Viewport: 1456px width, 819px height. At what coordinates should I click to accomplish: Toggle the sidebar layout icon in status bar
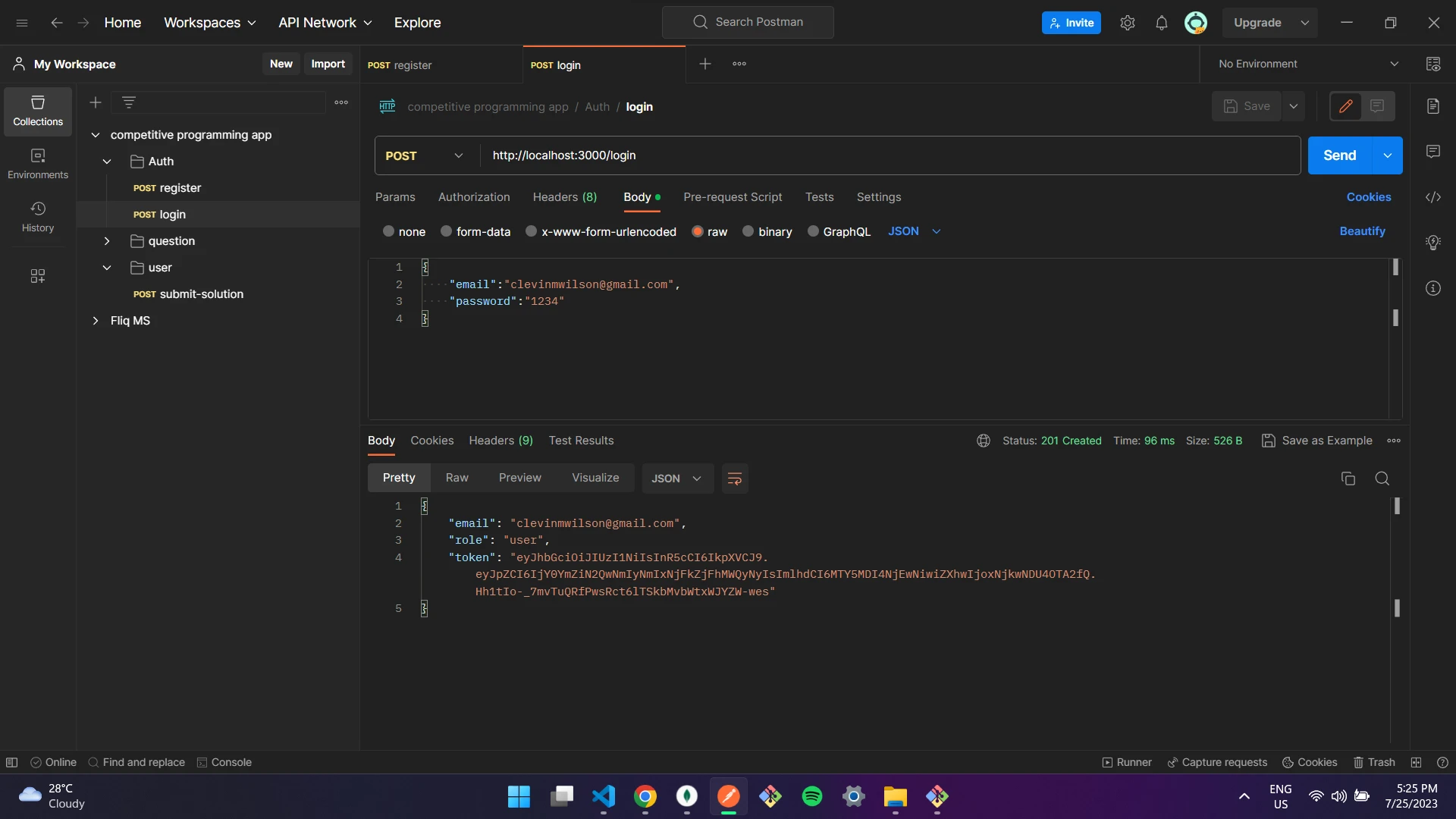coord(11,762)
